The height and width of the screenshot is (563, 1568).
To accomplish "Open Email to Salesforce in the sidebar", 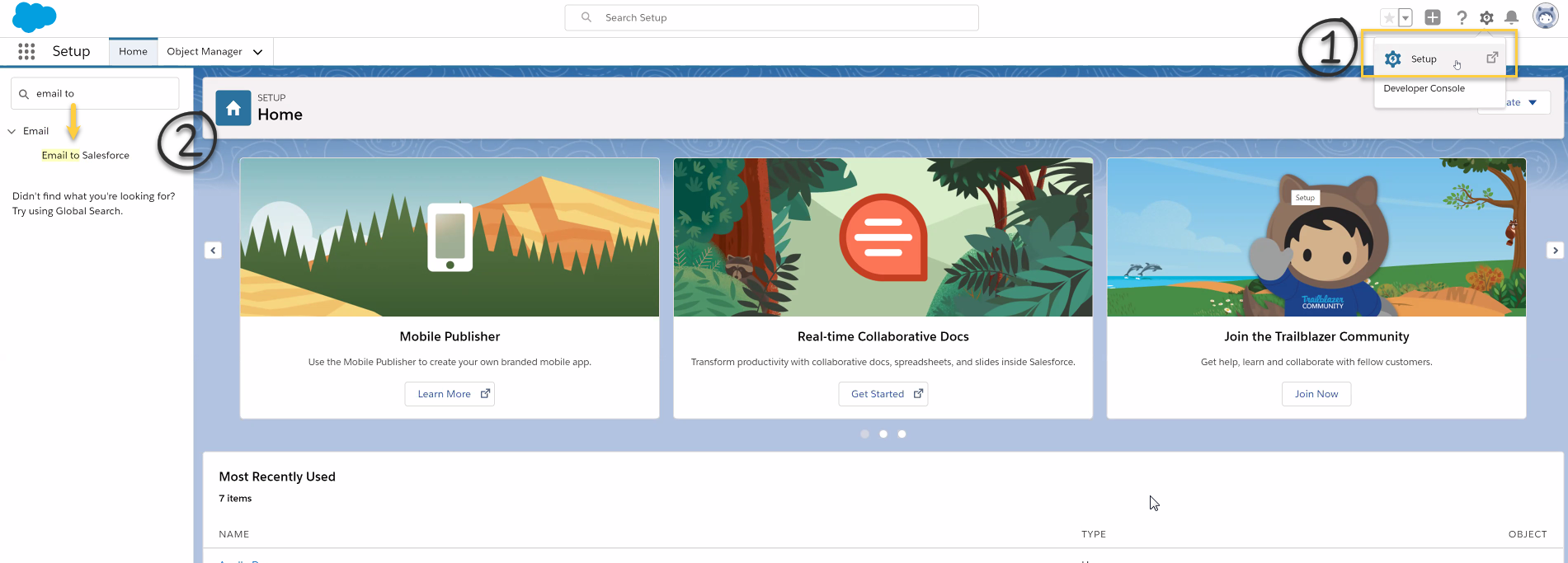I will [86, 155].
